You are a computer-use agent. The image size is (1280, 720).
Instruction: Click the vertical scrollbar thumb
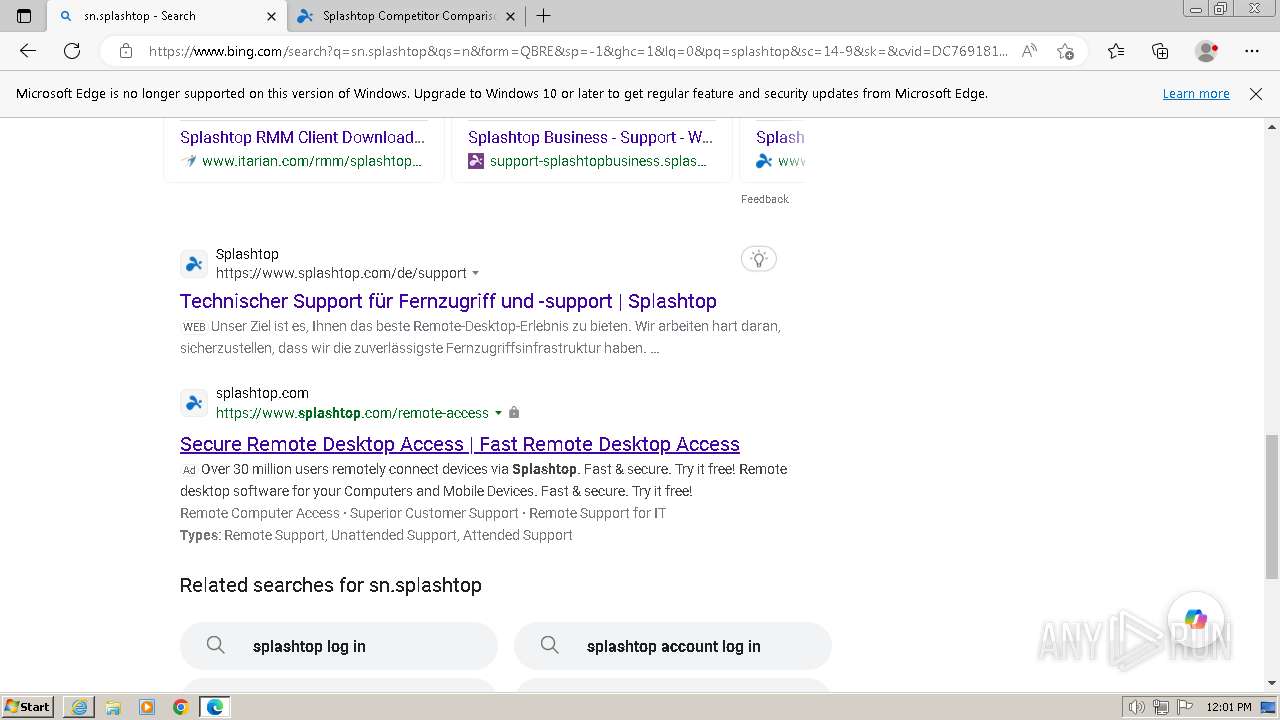(1272, 506)
